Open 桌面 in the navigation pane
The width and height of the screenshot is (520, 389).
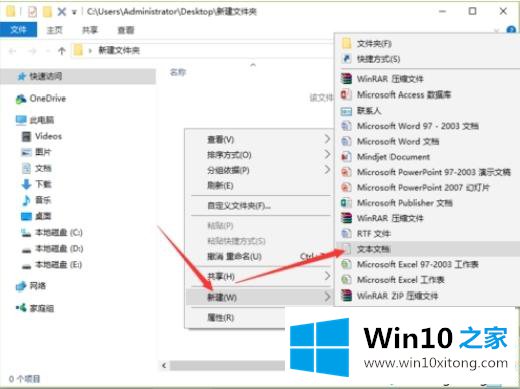point(43,216)
